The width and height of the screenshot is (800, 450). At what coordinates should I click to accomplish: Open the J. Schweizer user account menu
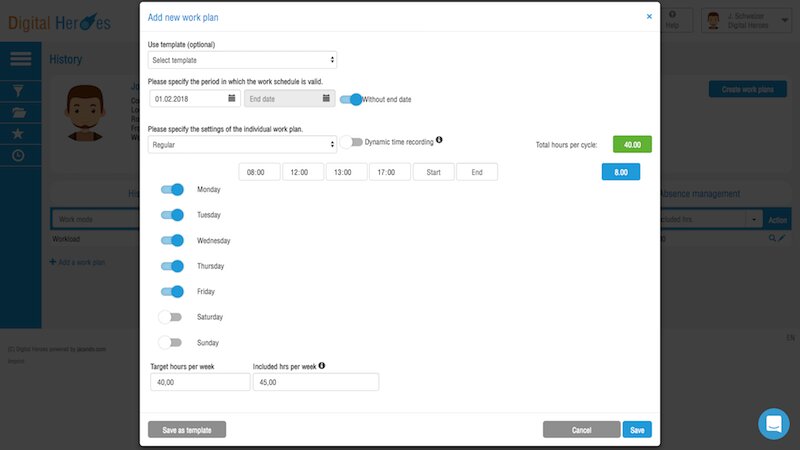pos(747,21)
